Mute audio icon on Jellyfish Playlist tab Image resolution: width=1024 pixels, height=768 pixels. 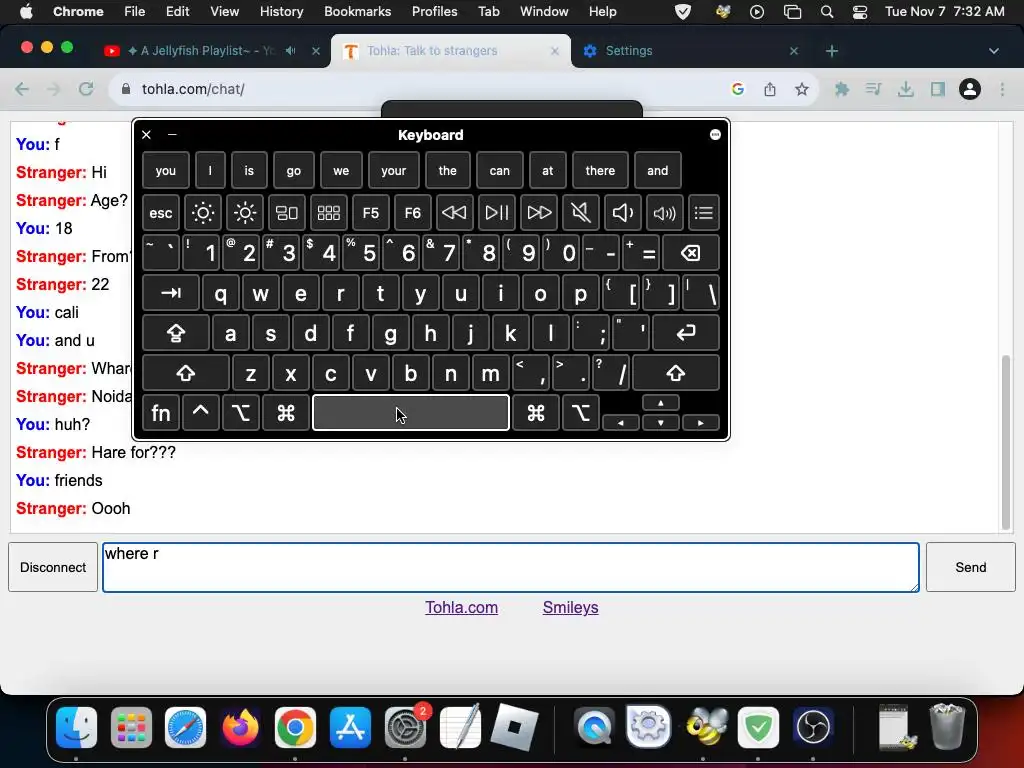pos(291,50)
